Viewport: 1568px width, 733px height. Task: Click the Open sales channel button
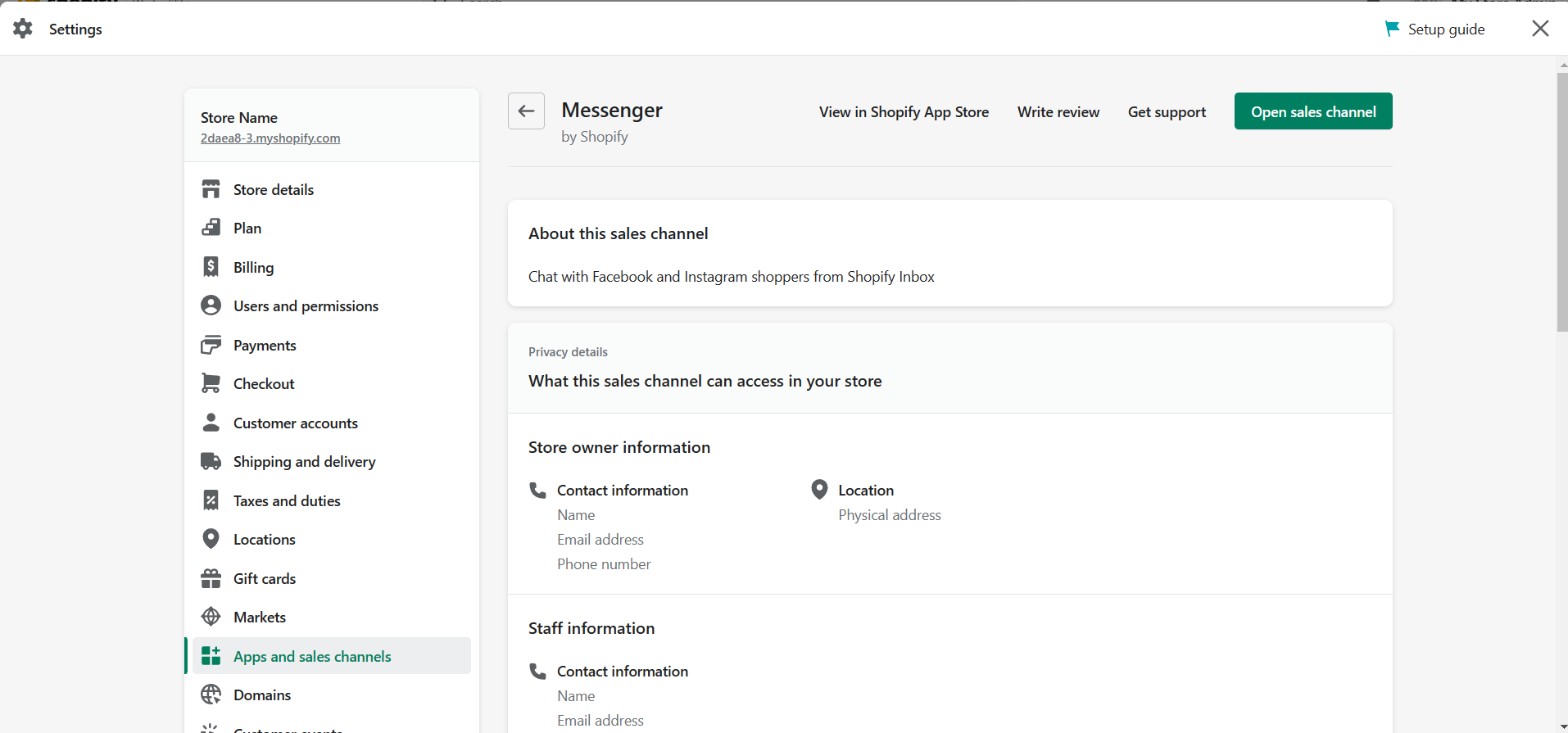[1313, 111]
